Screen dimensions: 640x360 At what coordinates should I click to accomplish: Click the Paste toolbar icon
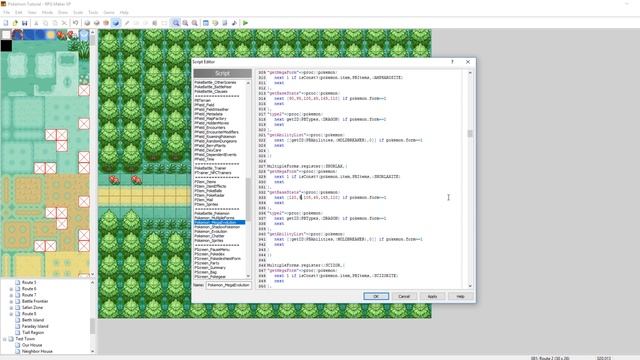(55, 23)
